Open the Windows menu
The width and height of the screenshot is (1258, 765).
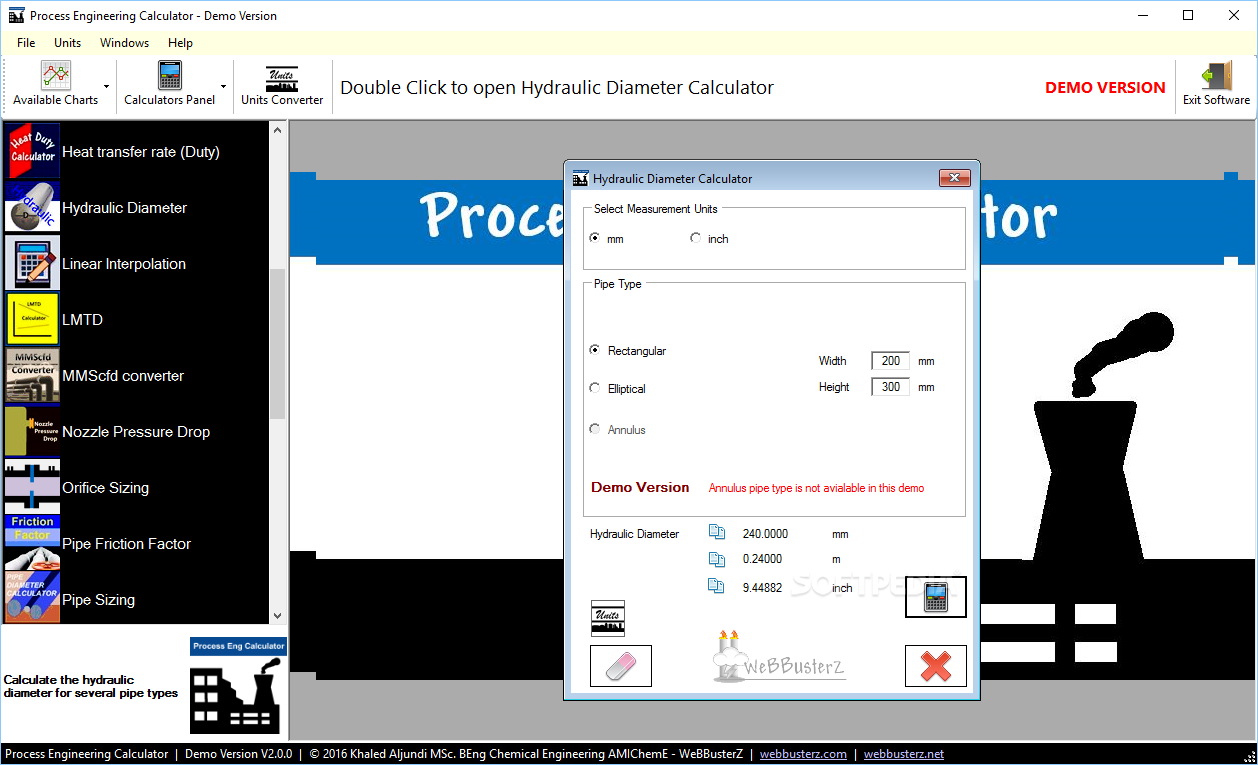[124, 43]
